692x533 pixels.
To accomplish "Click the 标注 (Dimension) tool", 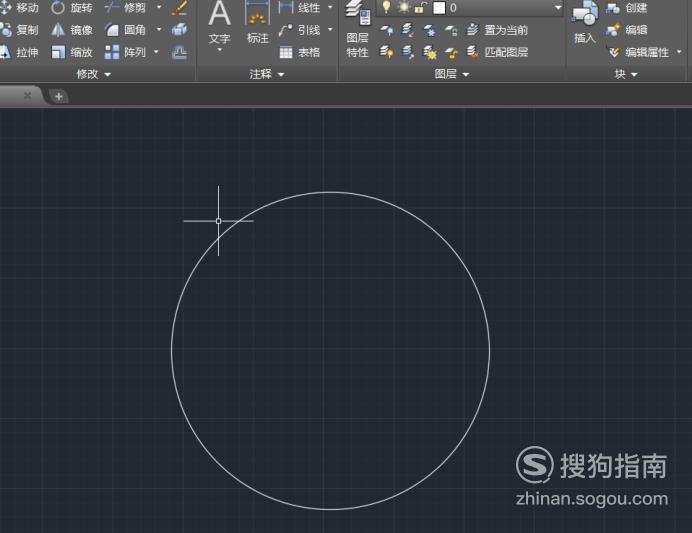I will click(257, 23).
